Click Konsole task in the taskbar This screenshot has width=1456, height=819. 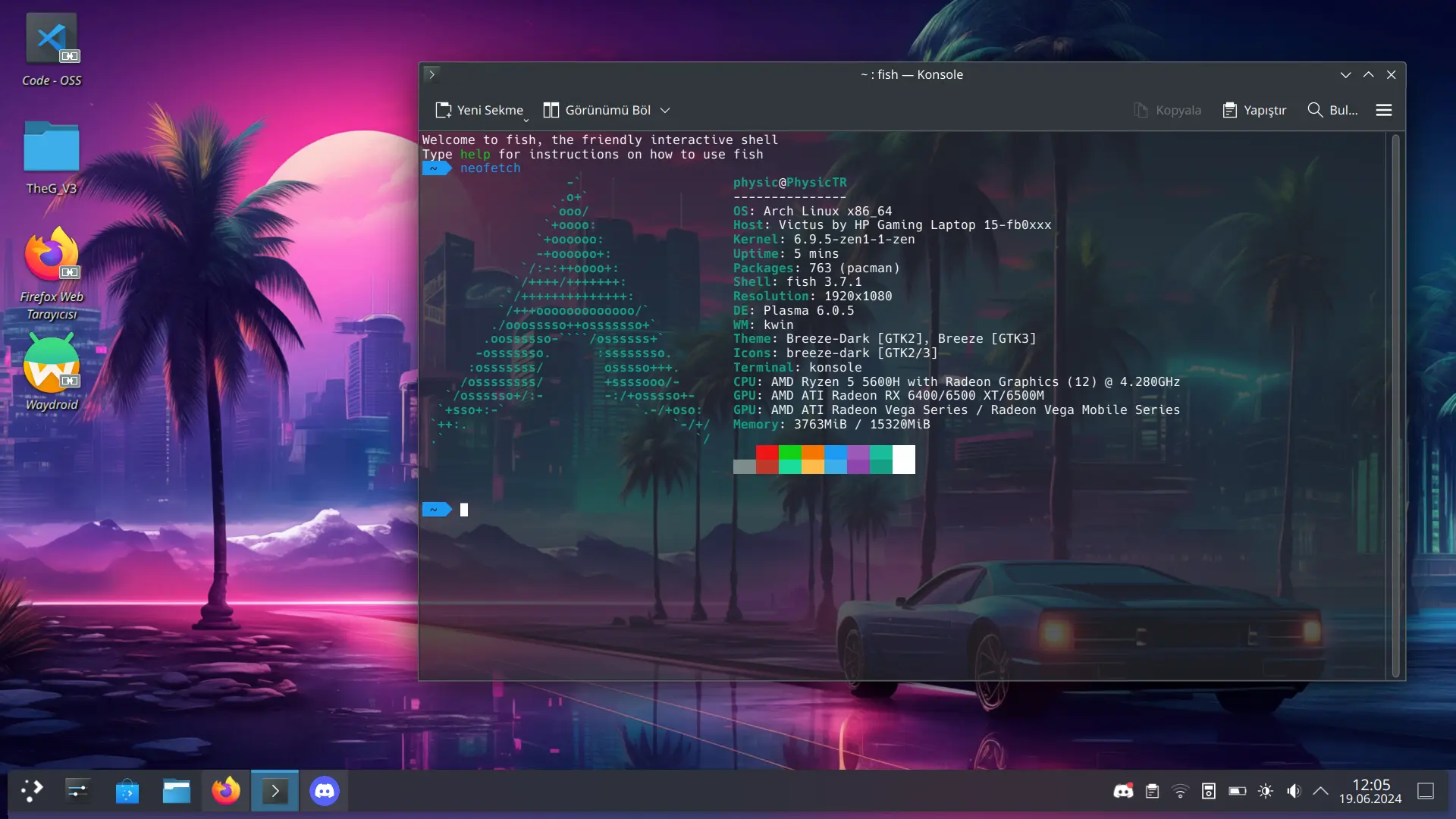click(x=275, y=791)
